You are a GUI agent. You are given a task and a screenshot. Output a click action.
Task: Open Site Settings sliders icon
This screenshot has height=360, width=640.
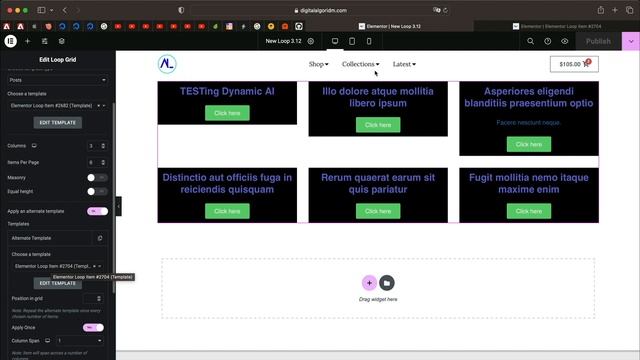coord(44,41)
